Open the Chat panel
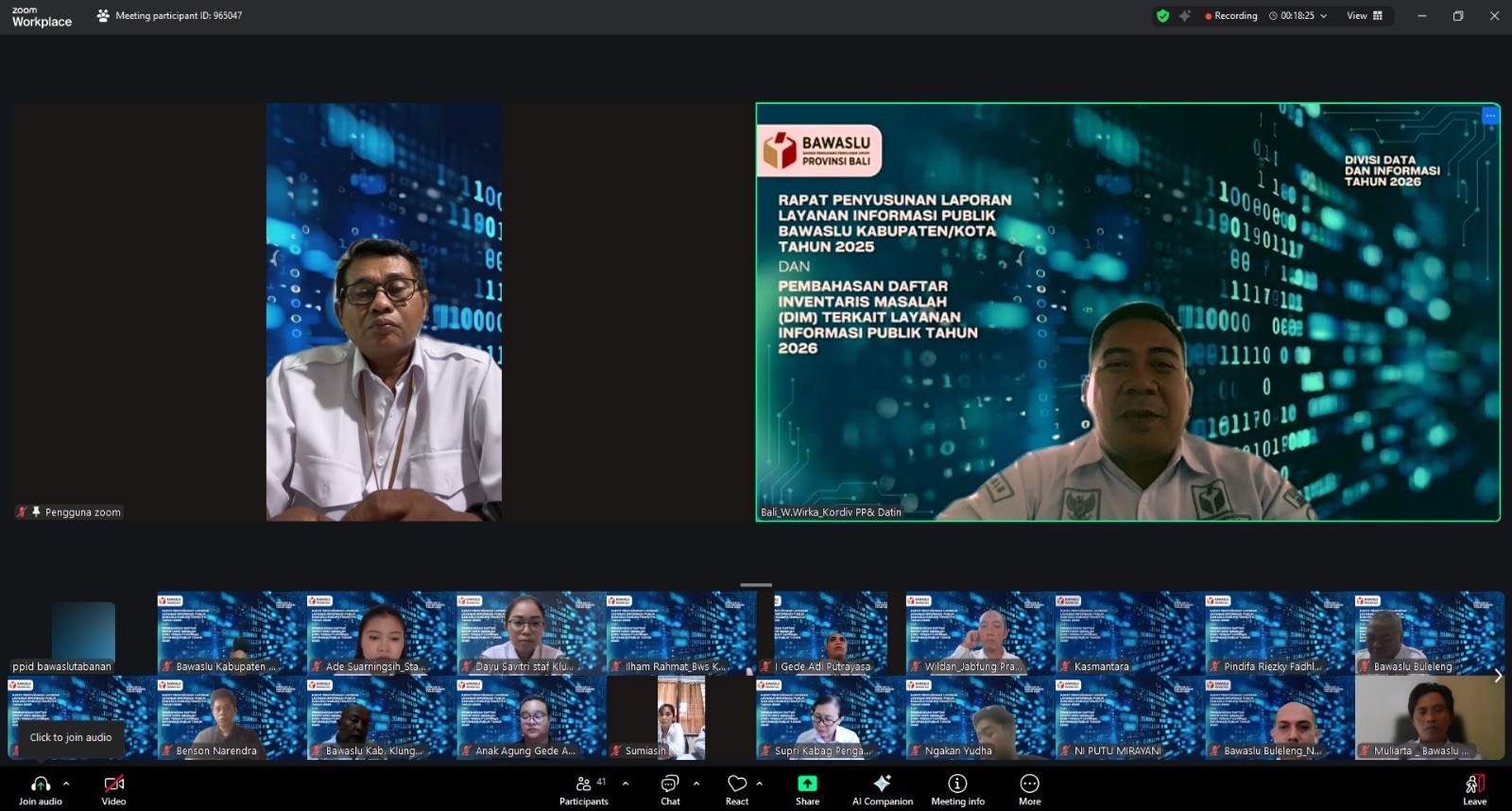This screenshot has height=811, width=1512. (x=670, y=790)
